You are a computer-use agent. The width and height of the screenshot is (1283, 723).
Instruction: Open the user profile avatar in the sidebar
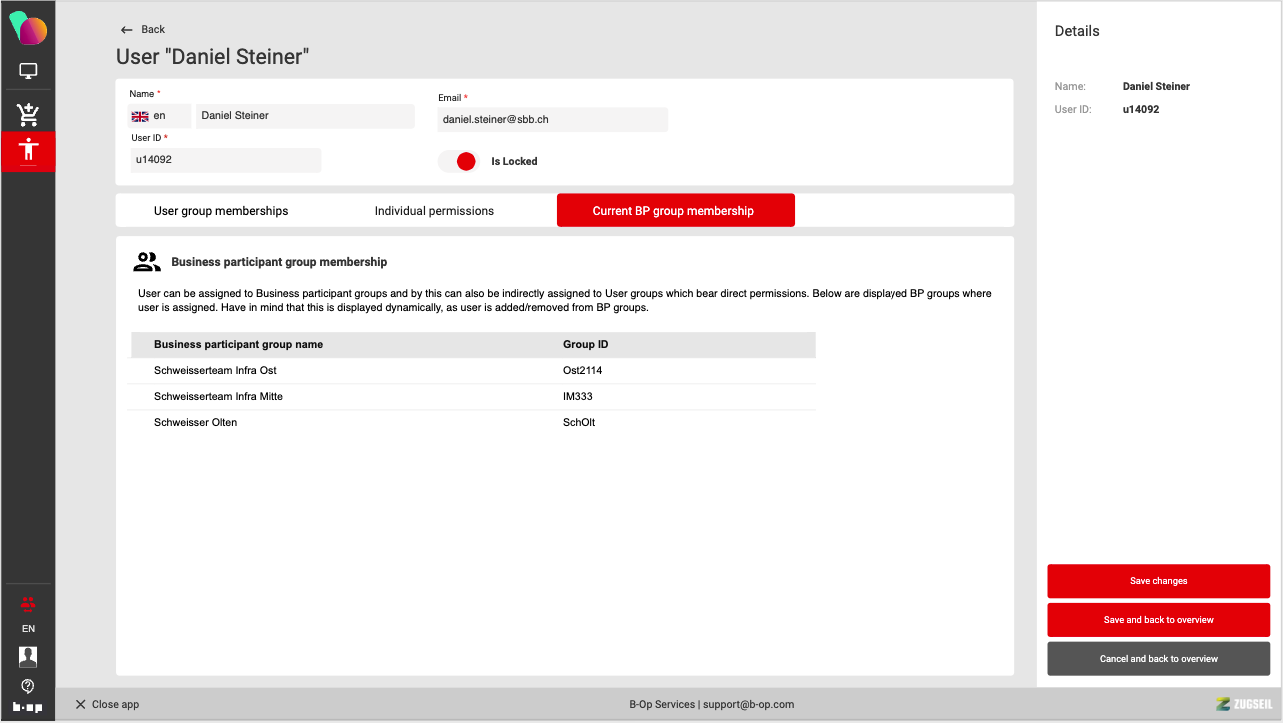[x=28, y=657]
